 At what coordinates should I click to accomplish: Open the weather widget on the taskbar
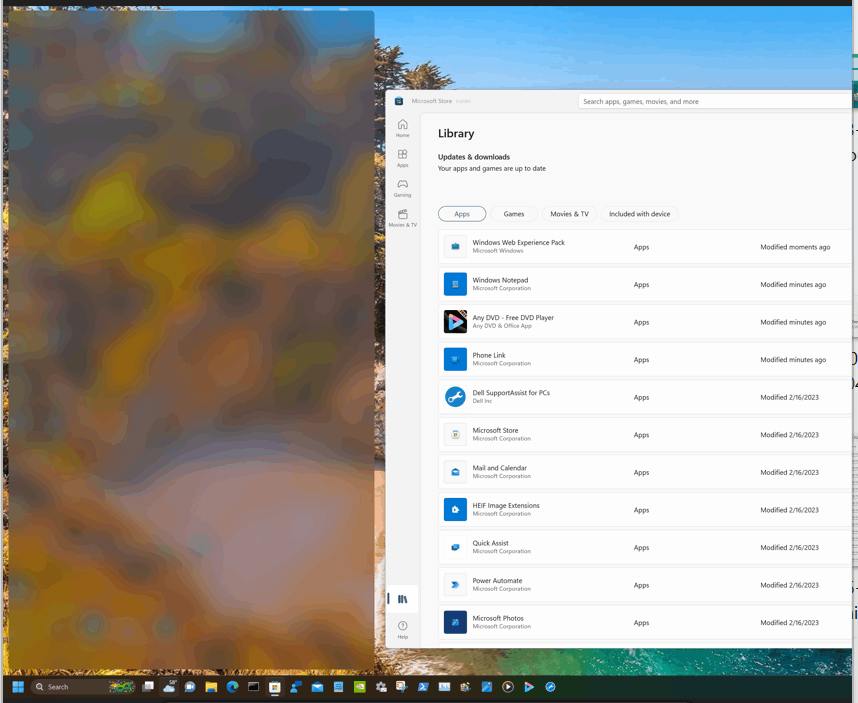point(169,687)
